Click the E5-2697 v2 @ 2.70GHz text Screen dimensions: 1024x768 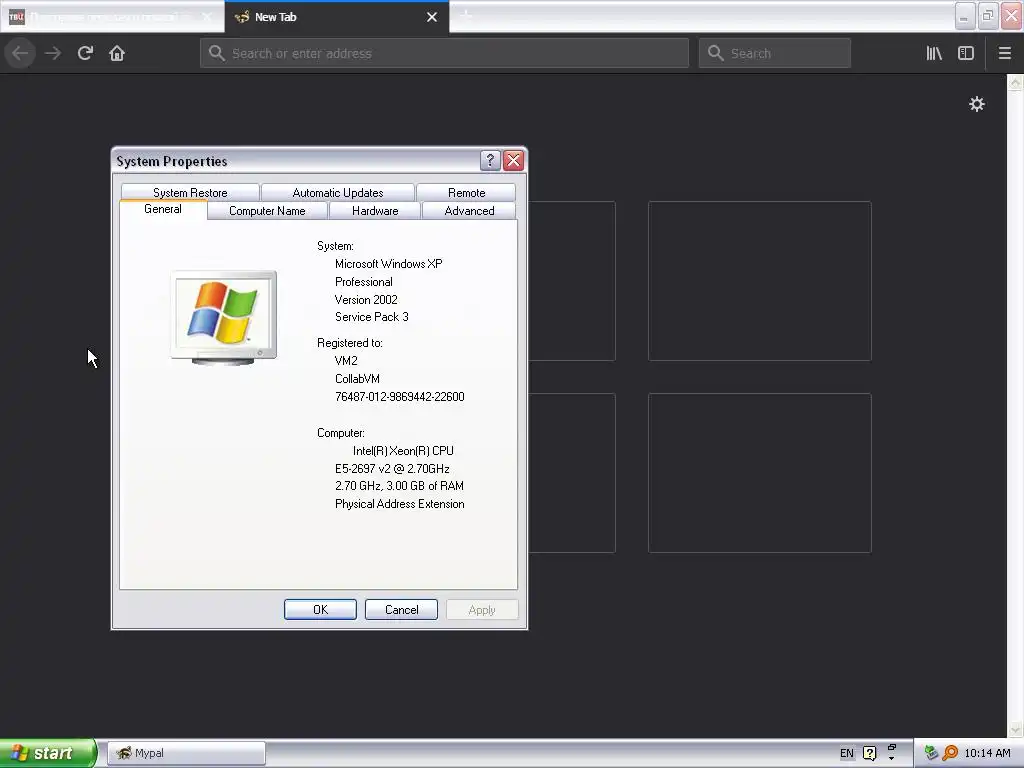point(392,469)
